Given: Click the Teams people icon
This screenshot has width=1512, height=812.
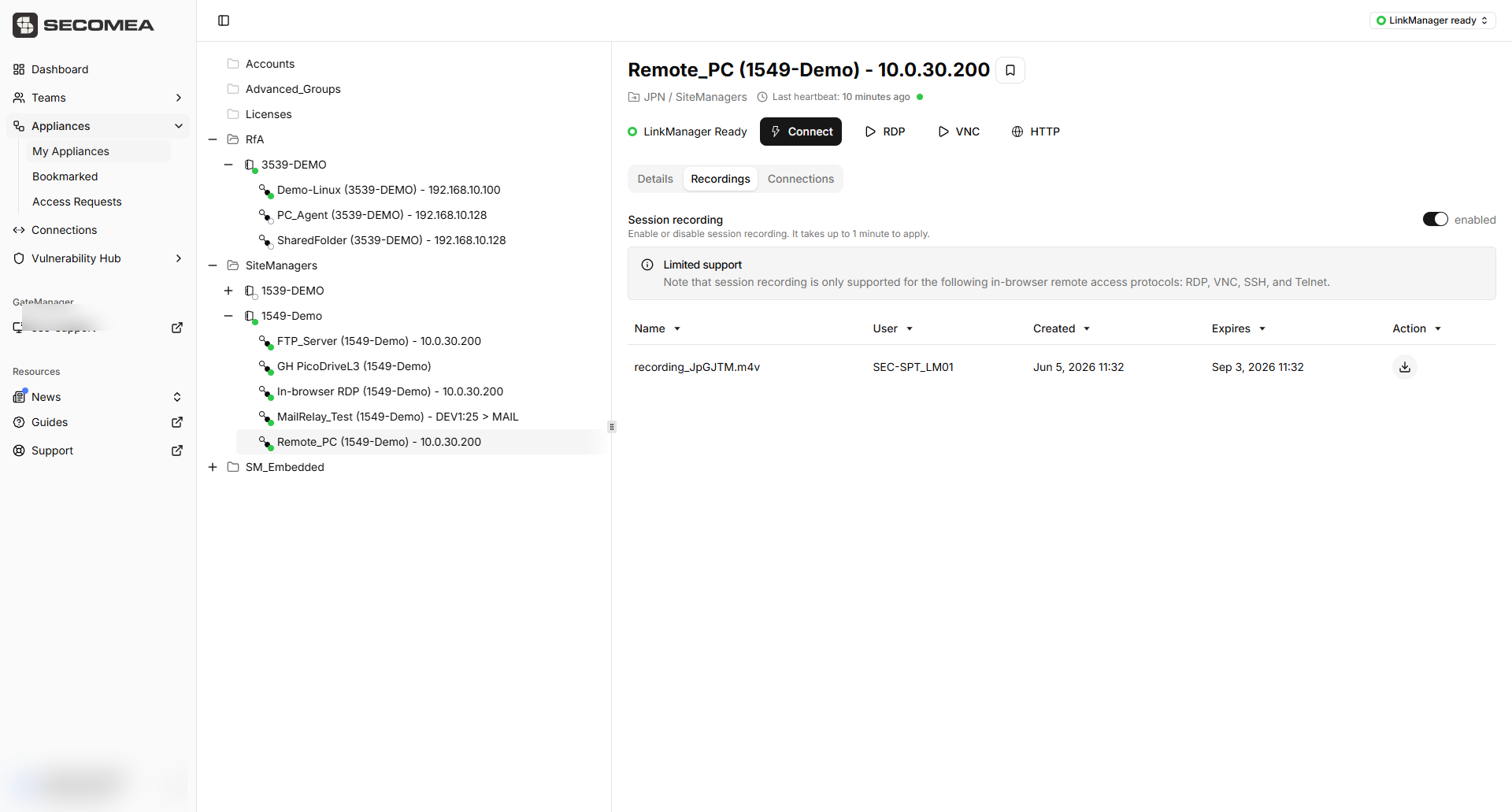Looking at the screenshot, I should (x=19, y=98).
